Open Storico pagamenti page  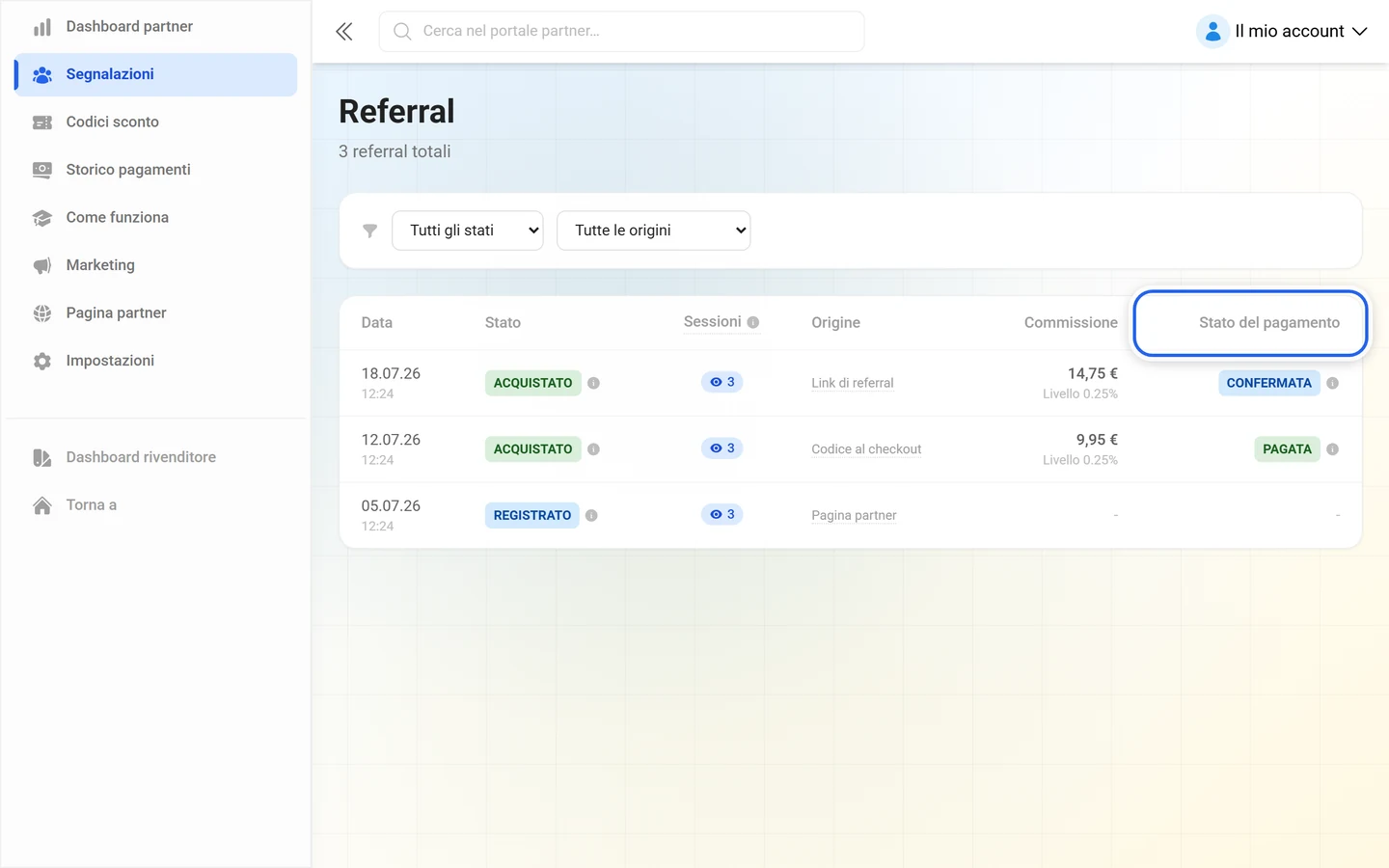[x=156, y=170]
